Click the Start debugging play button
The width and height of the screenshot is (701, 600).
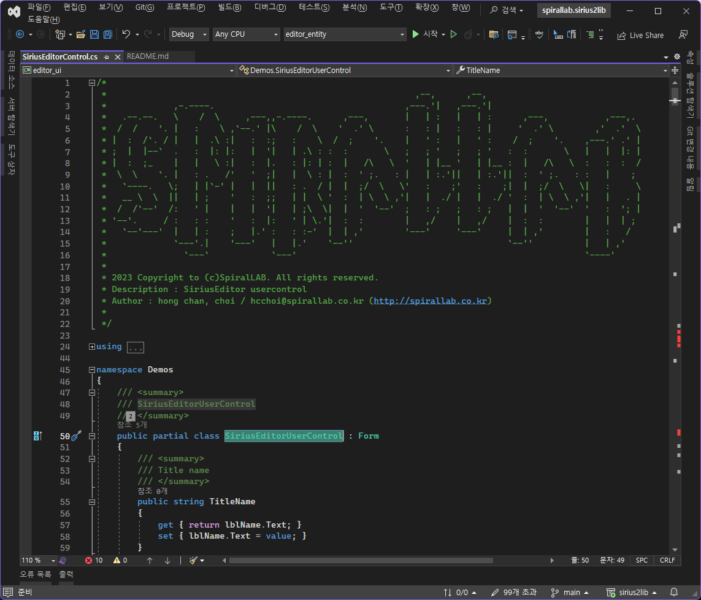click(416, 34)
